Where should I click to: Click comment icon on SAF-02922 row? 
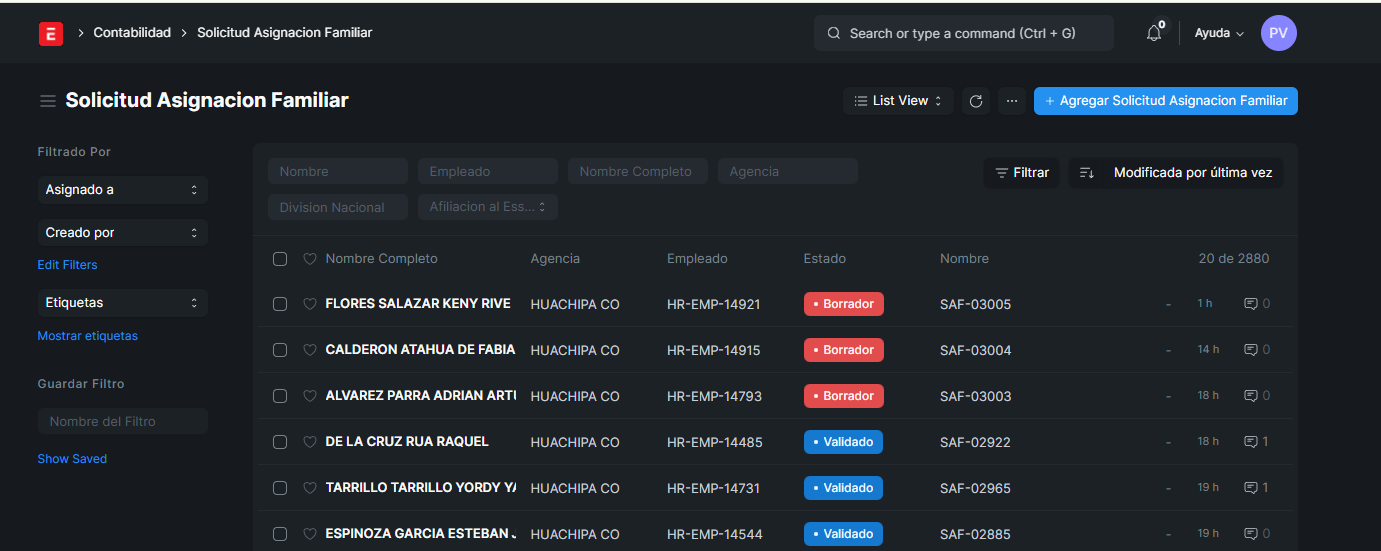pos(1251,442)
